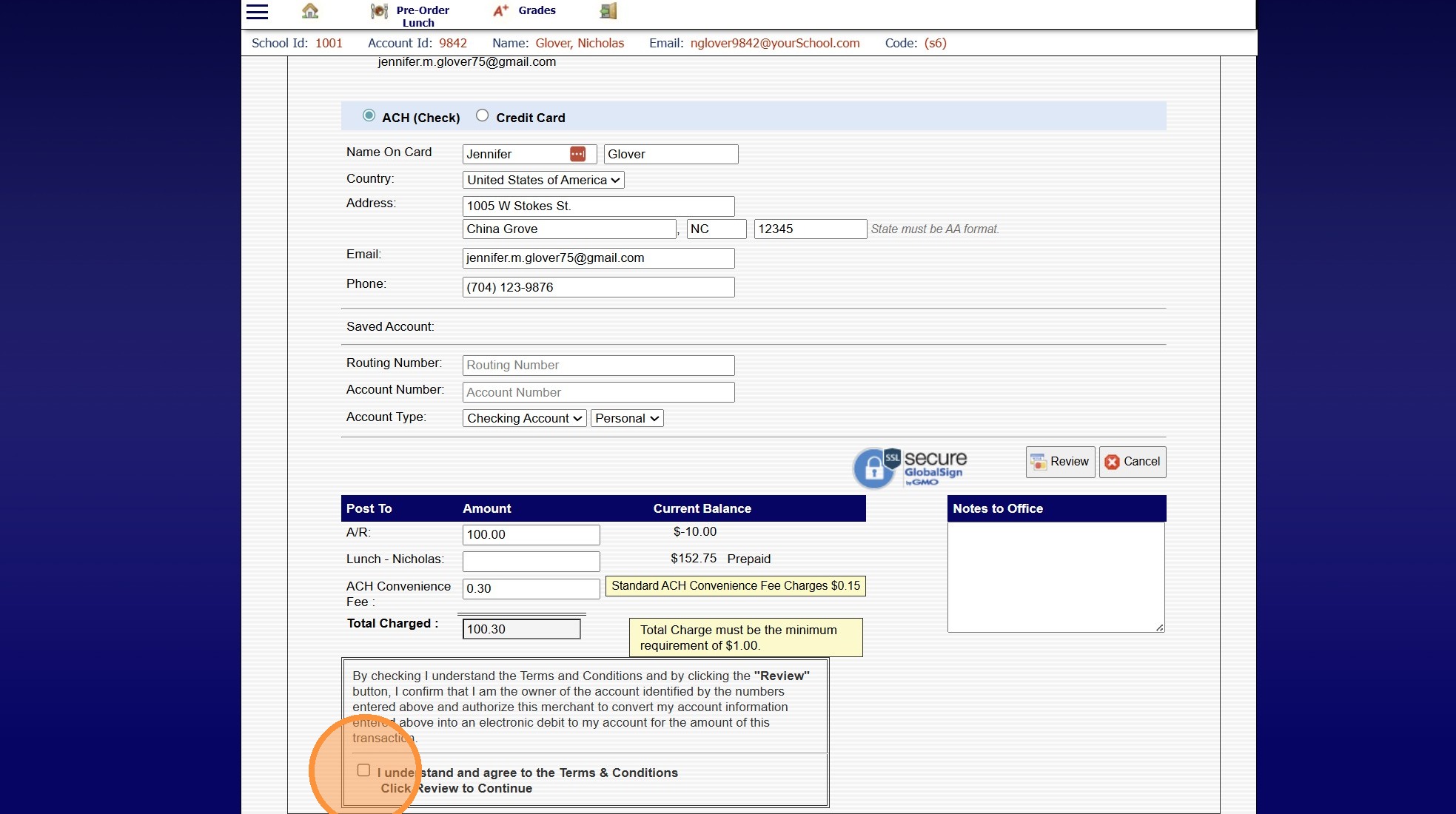The width and height of the screenshot is (1456, 814).
Task: Open the Country dropdown
Action: (x=543, y=180)
